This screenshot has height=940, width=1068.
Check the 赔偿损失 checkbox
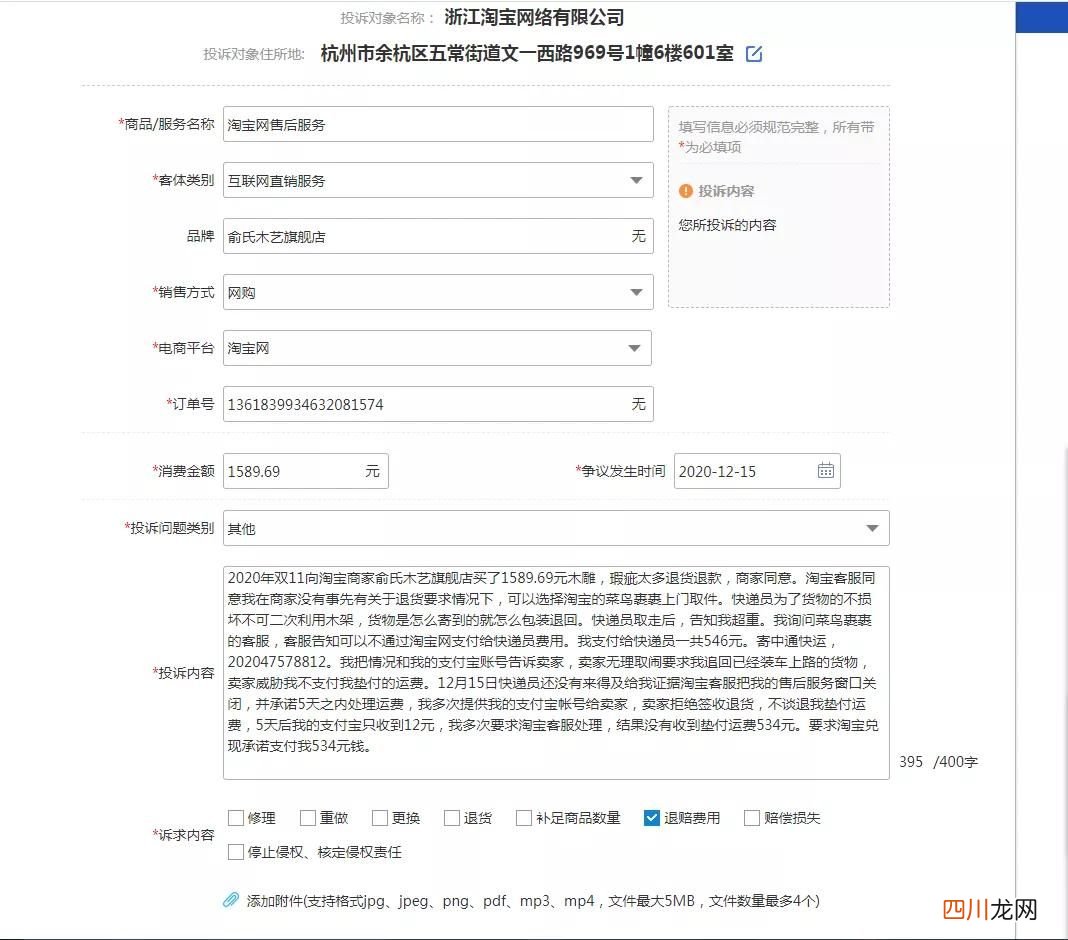pyautogui.click(x=752, y=817)
